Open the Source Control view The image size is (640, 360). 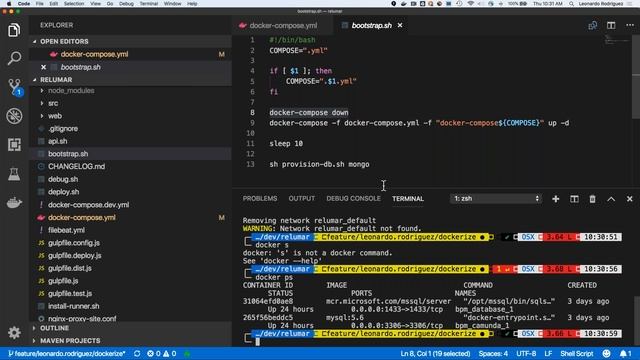point(14,87)
